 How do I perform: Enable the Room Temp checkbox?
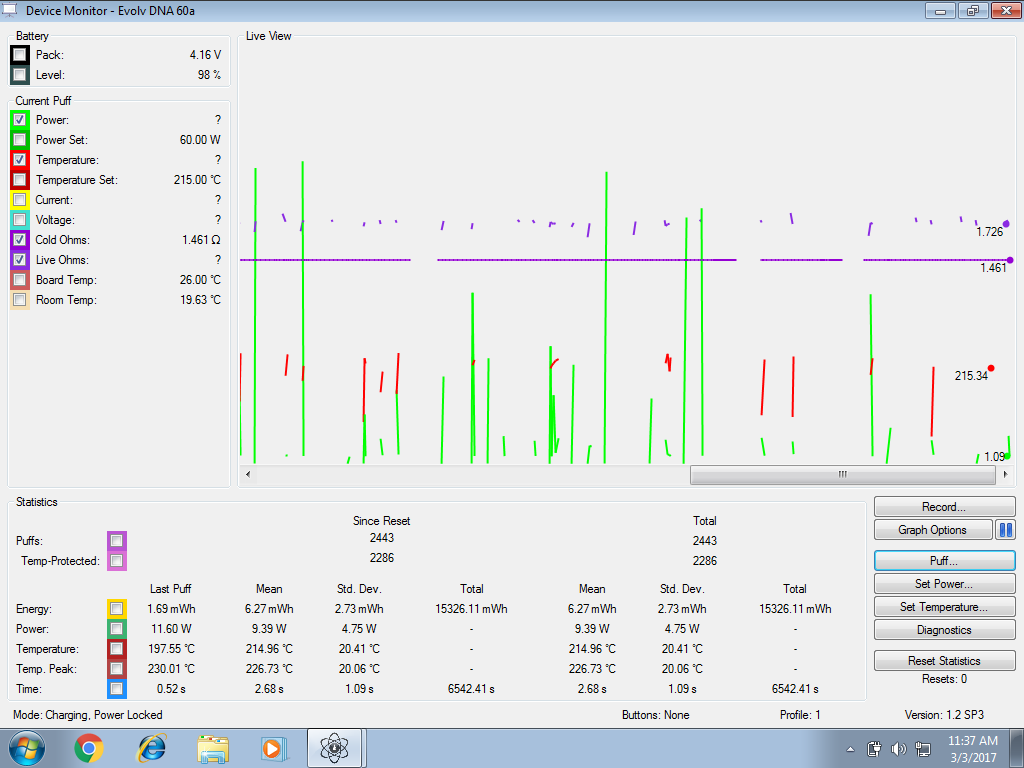tap(20, 300)
